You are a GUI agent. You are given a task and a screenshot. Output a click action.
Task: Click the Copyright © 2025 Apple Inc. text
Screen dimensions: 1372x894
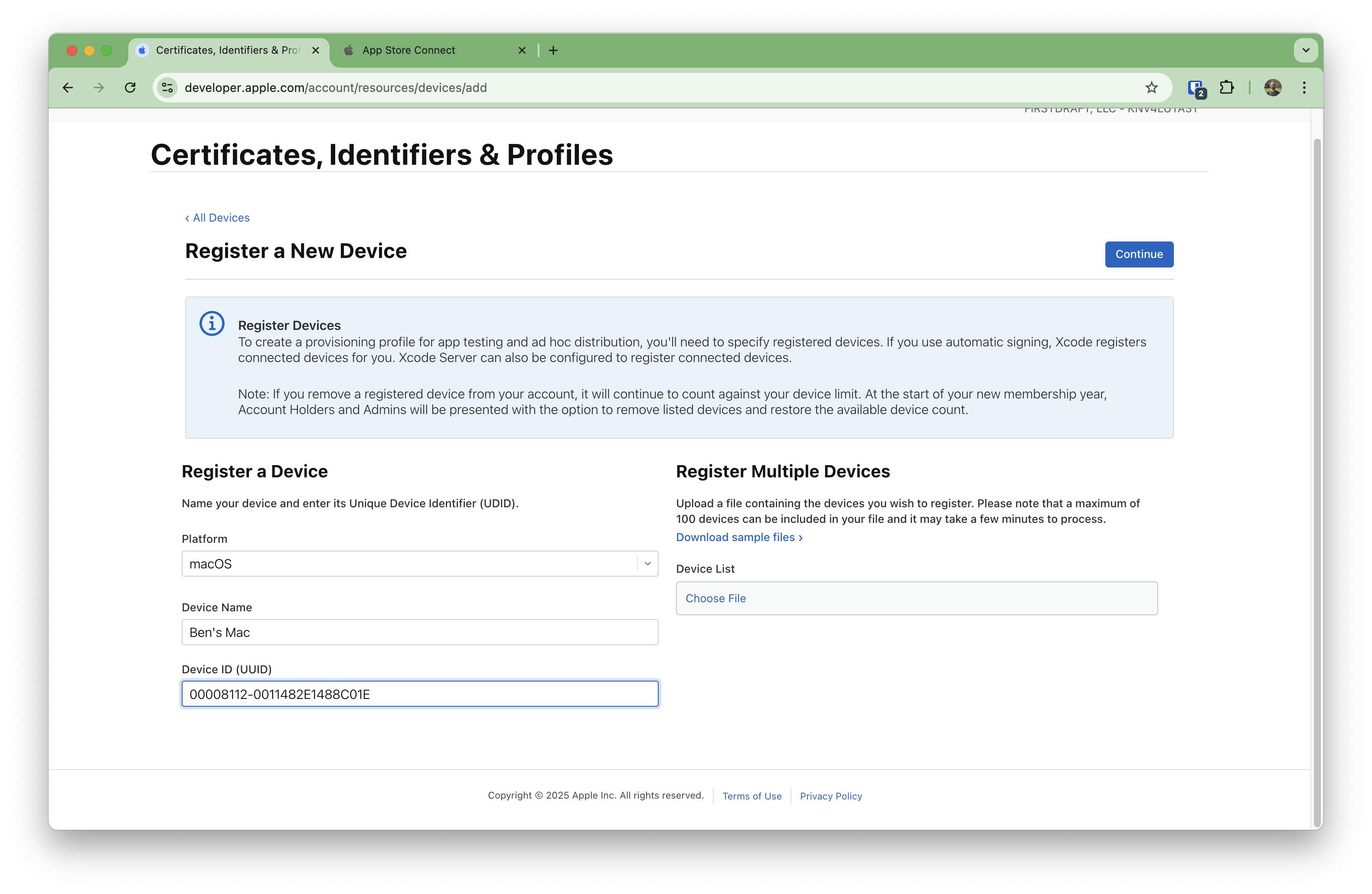click(x=595, y=796)
